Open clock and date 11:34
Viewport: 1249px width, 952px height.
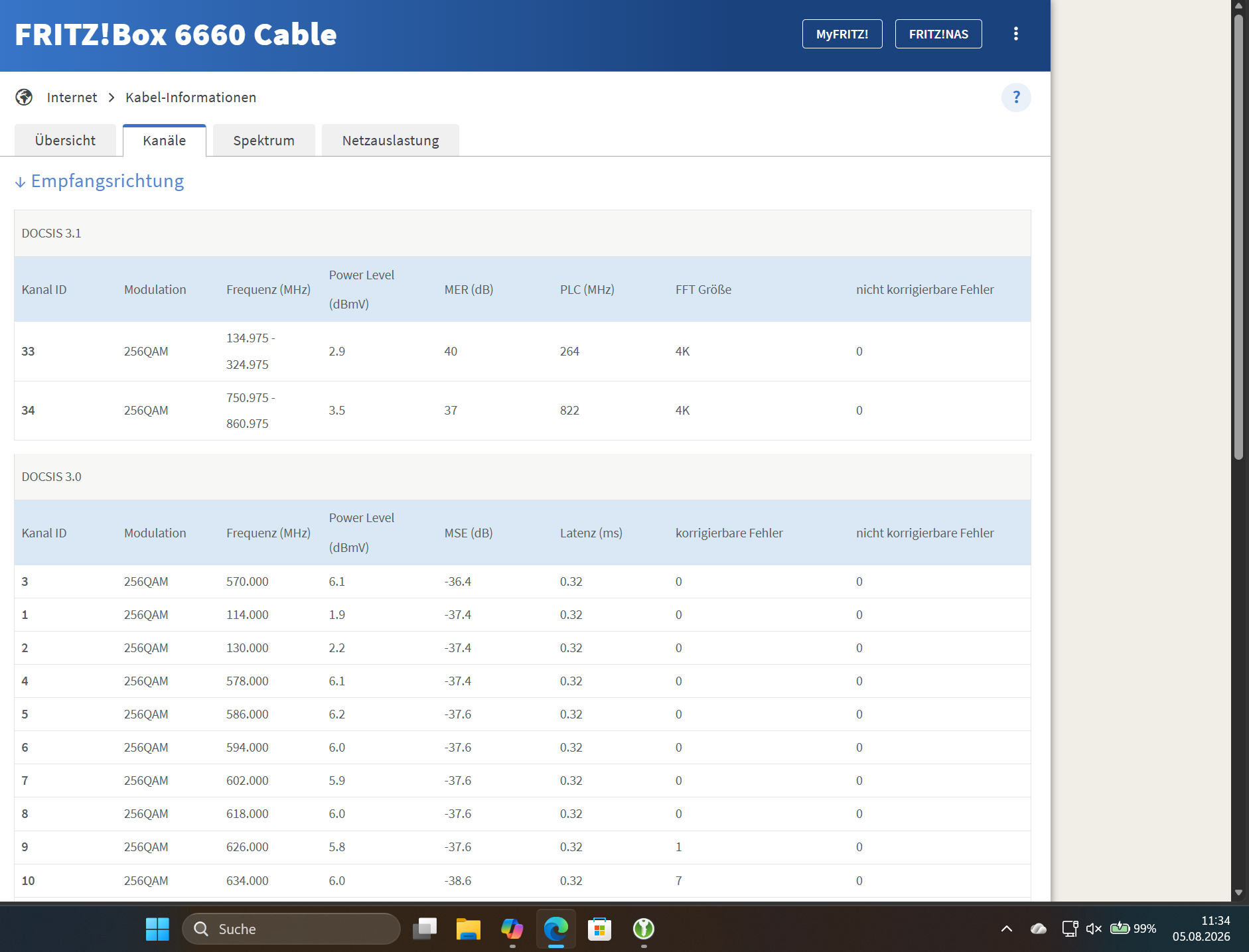coord(1201,929)
